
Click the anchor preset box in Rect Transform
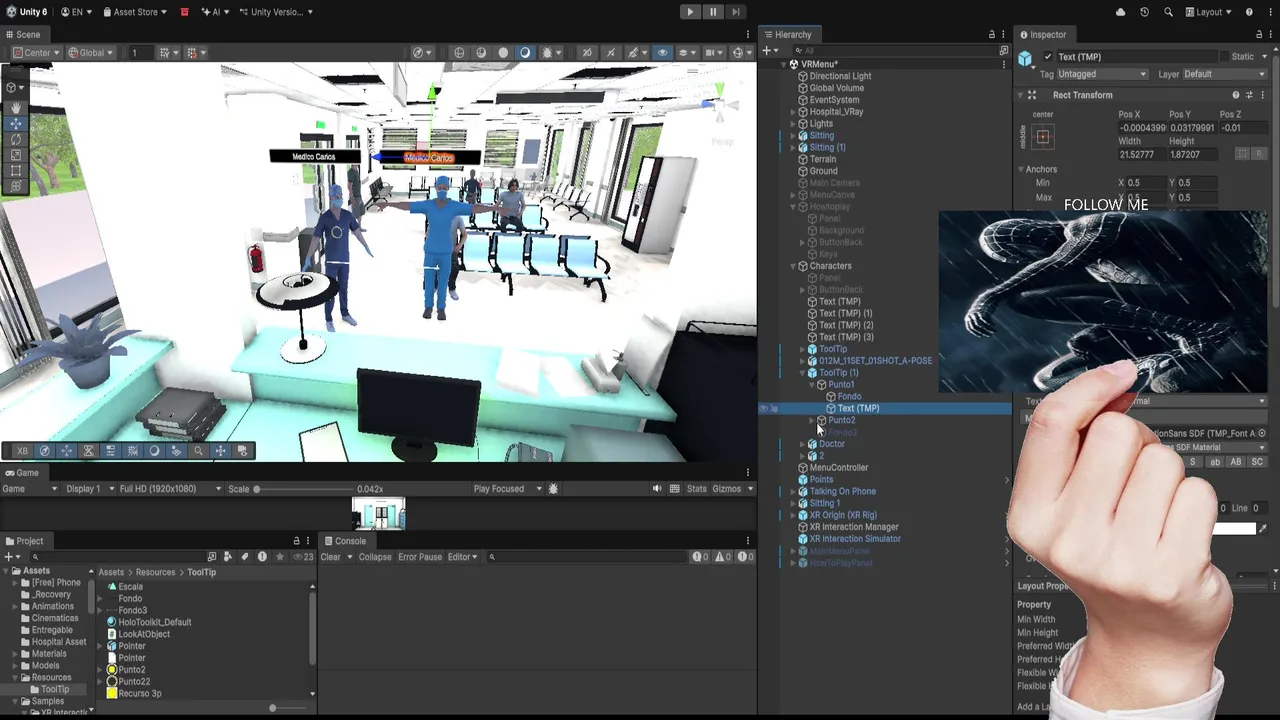[1043, 138]
